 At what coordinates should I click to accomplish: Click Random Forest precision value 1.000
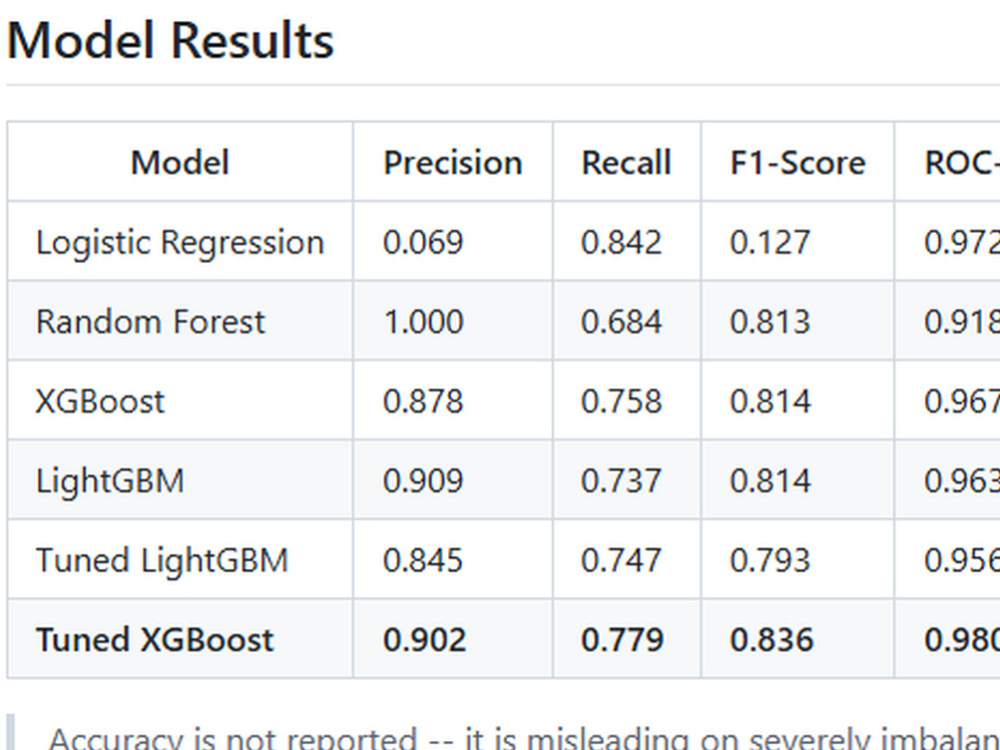pyautogui.click(x=423, y=321)
